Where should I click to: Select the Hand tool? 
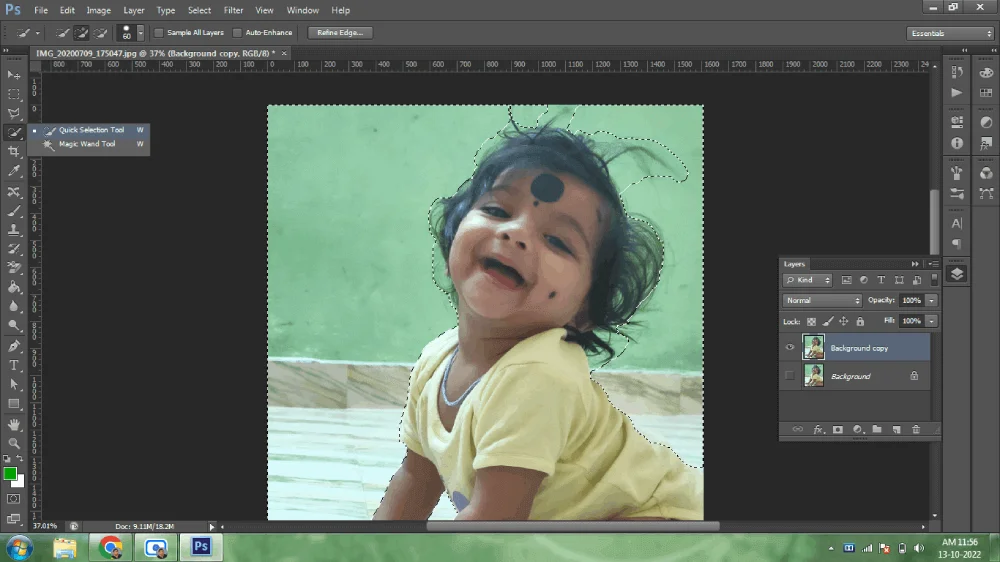(x=13, y=425)
